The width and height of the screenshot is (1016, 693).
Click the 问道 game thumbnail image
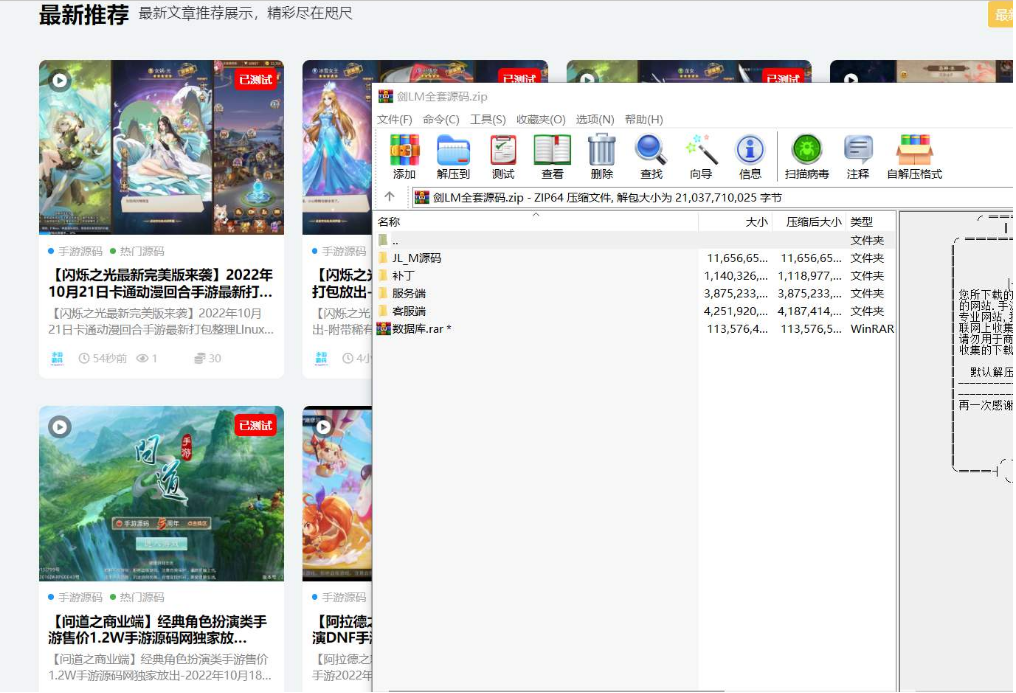coord(161,493)
